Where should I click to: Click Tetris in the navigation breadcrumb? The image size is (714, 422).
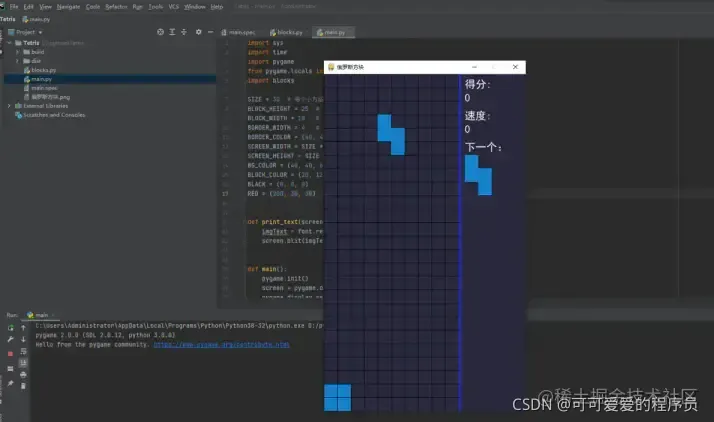tap(8, 19)
